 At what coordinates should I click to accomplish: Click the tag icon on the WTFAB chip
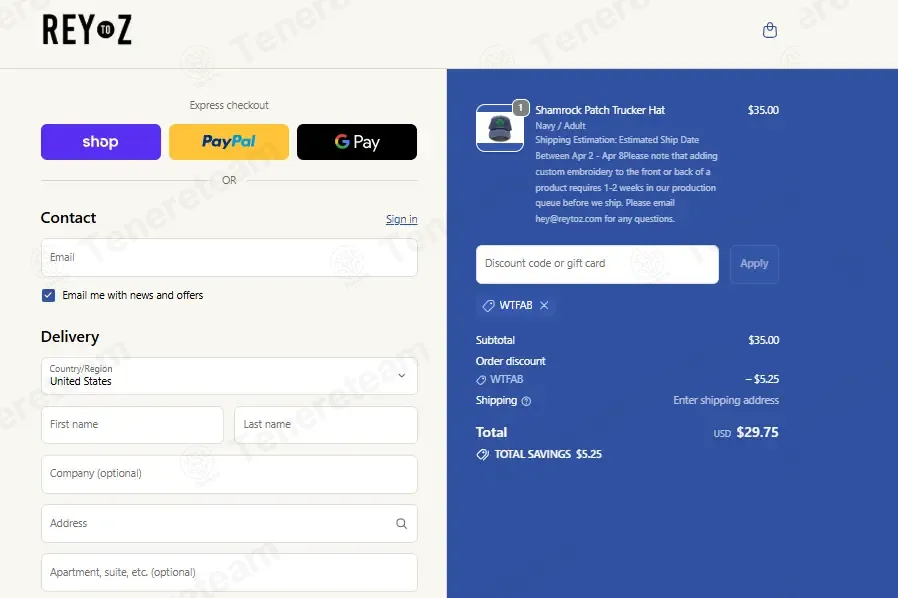pyautogui.click(x=489, y=305)
